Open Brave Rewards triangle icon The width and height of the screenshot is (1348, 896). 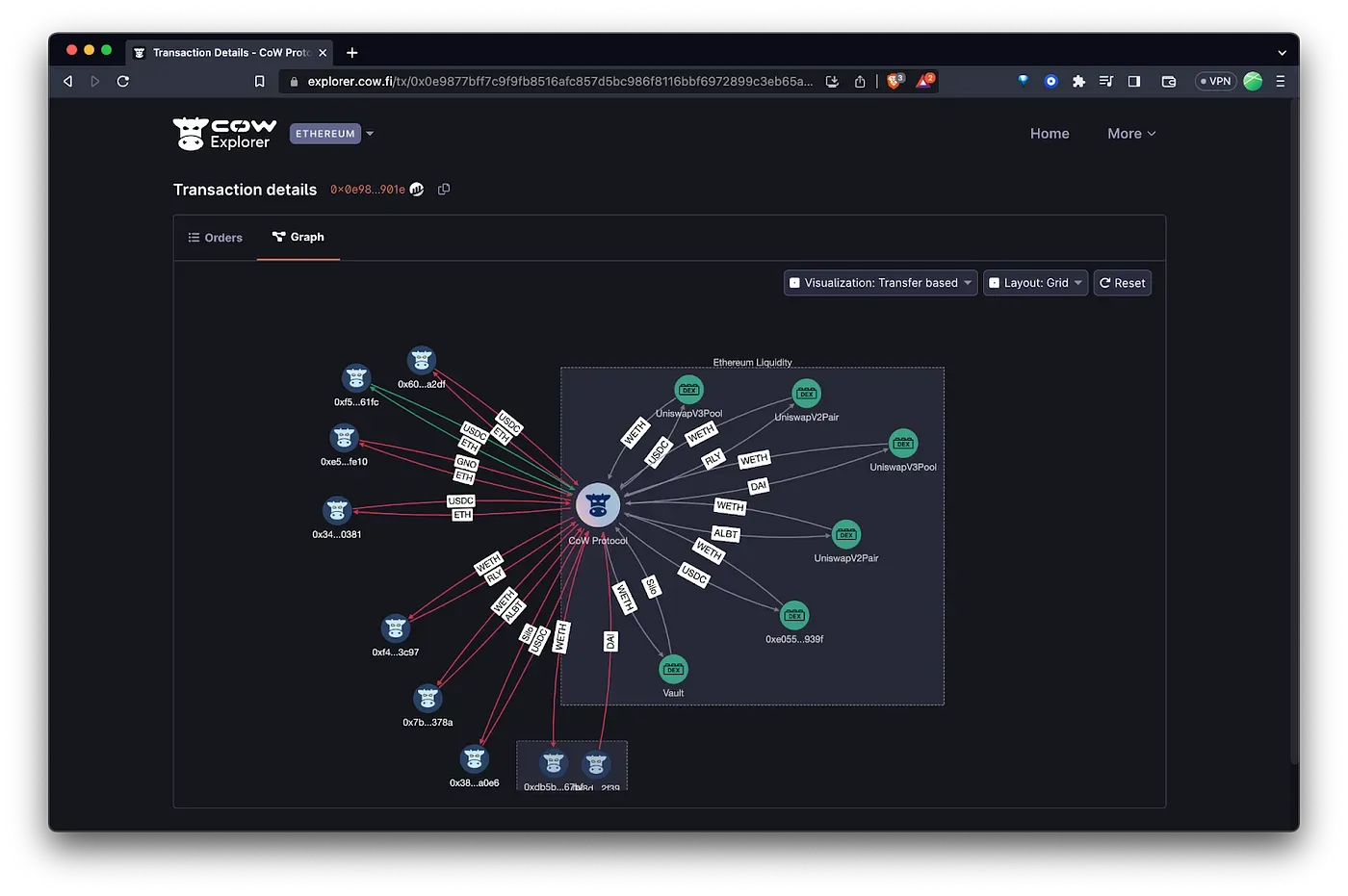(924, 81)
